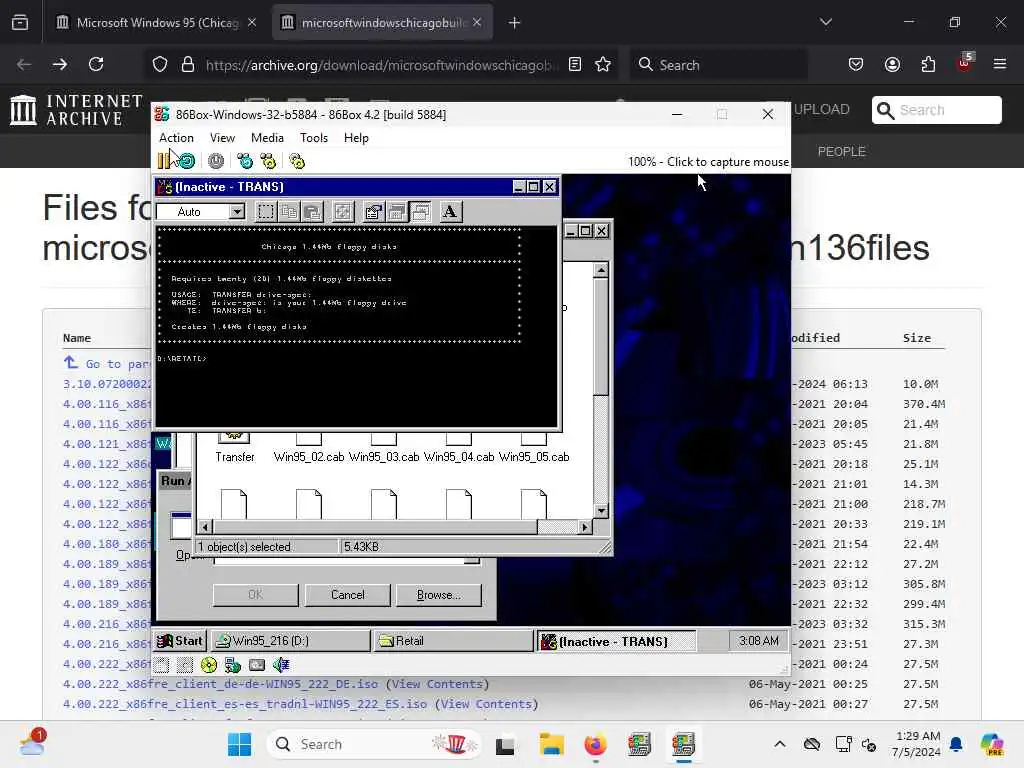Open Help menu in 86Box
This screenshot has height=768, width=1024.
[x=356, y=138]
